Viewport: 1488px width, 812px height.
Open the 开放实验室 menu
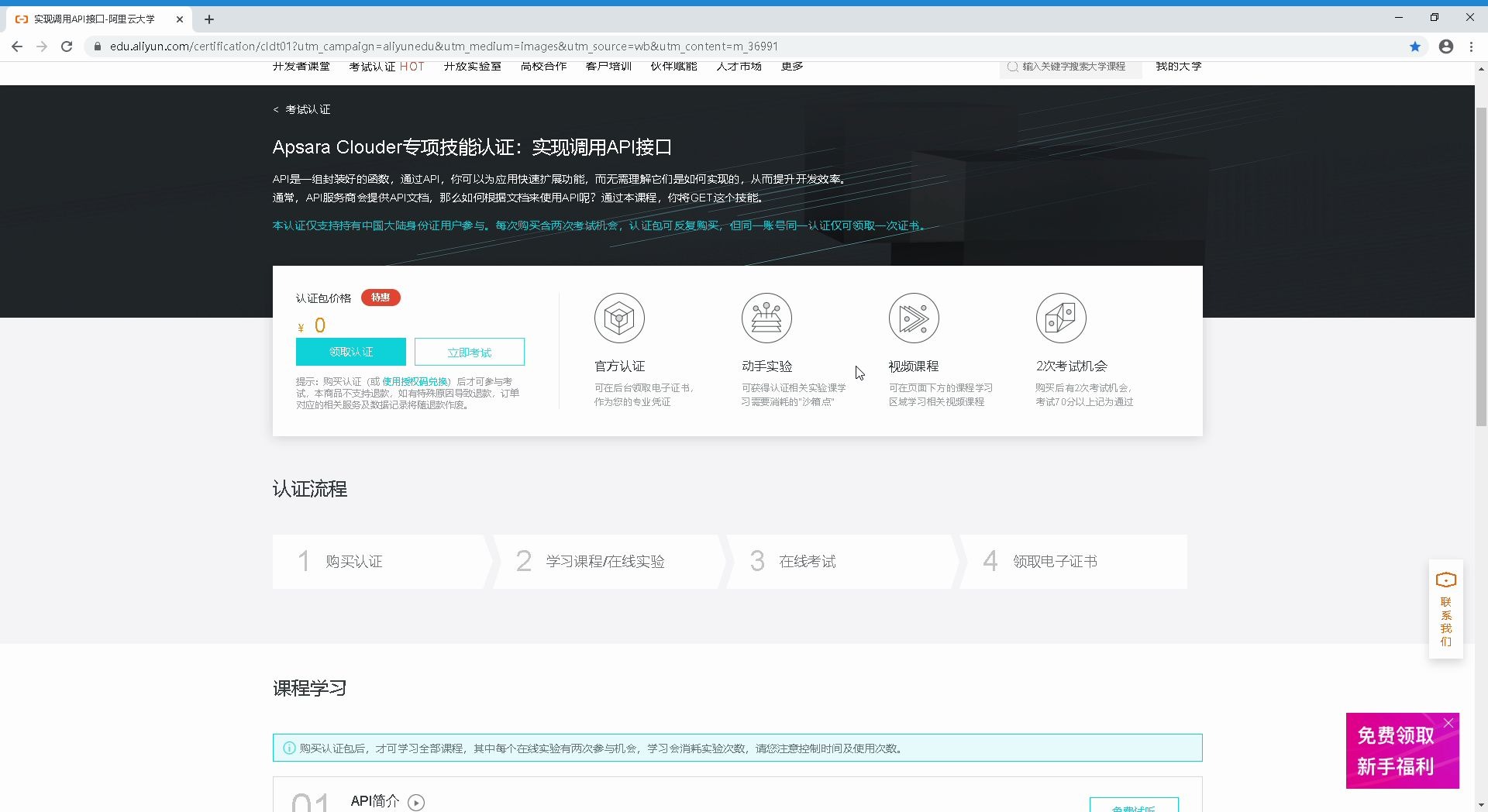(473, 67)
